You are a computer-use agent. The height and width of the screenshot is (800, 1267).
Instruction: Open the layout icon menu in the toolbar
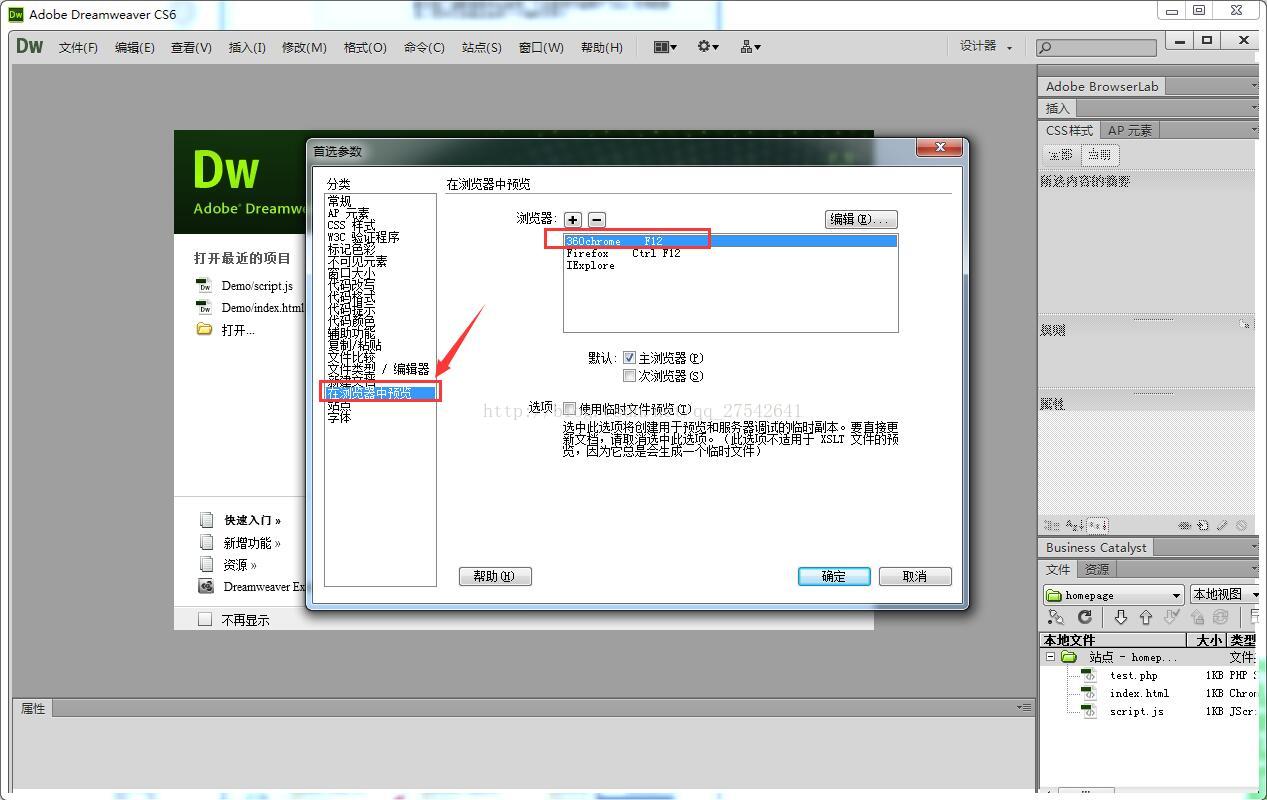pyautogui.click(x=665, y=47)
